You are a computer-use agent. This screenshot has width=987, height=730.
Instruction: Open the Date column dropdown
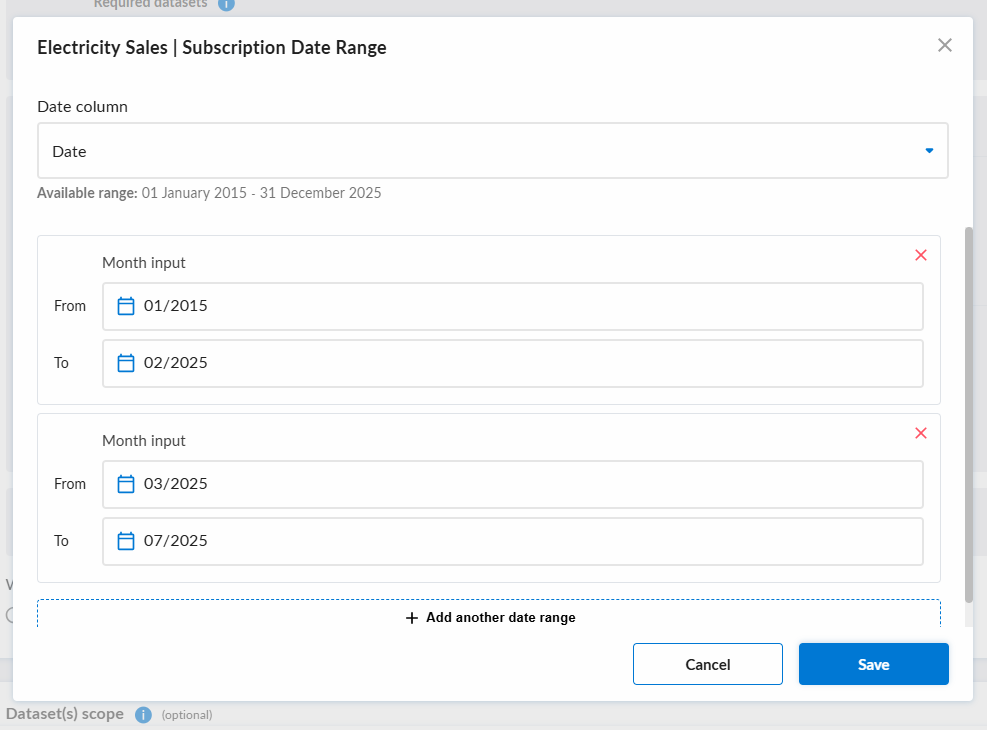tap(492, 150)
